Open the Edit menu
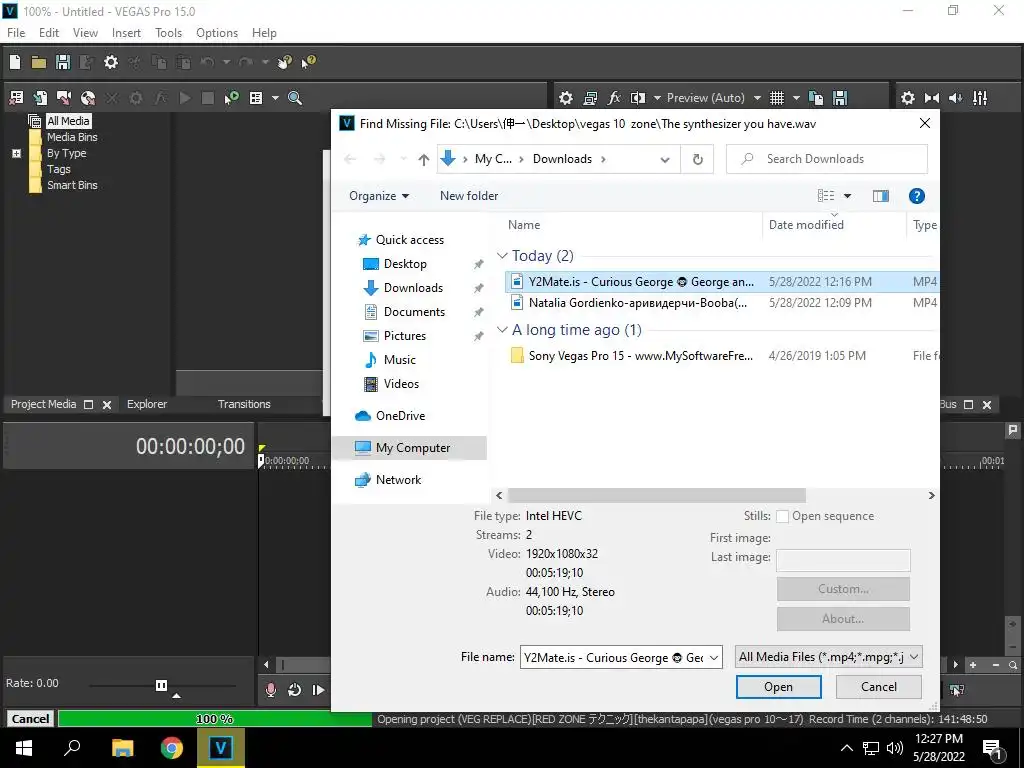Image resolution: width=1024 pixels, height=768 pixels. tap(49, 33)
